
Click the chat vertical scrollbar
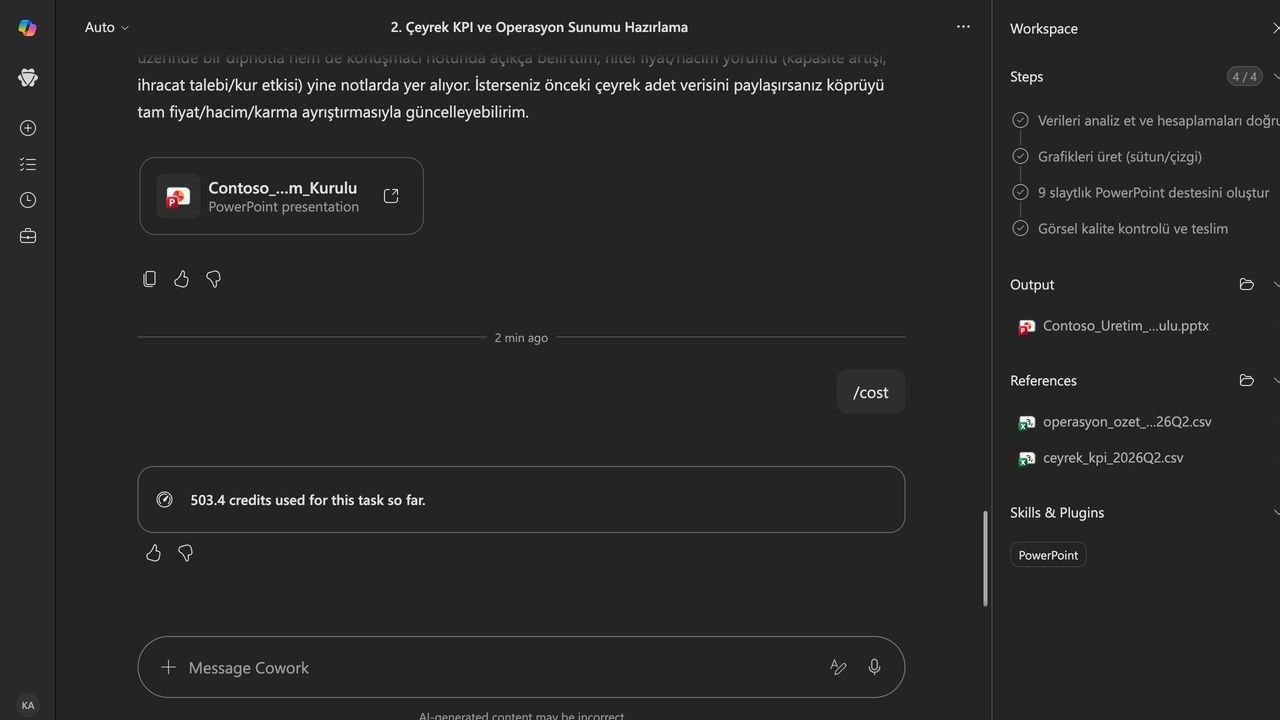pyautogui.click(x=986, y=558)
